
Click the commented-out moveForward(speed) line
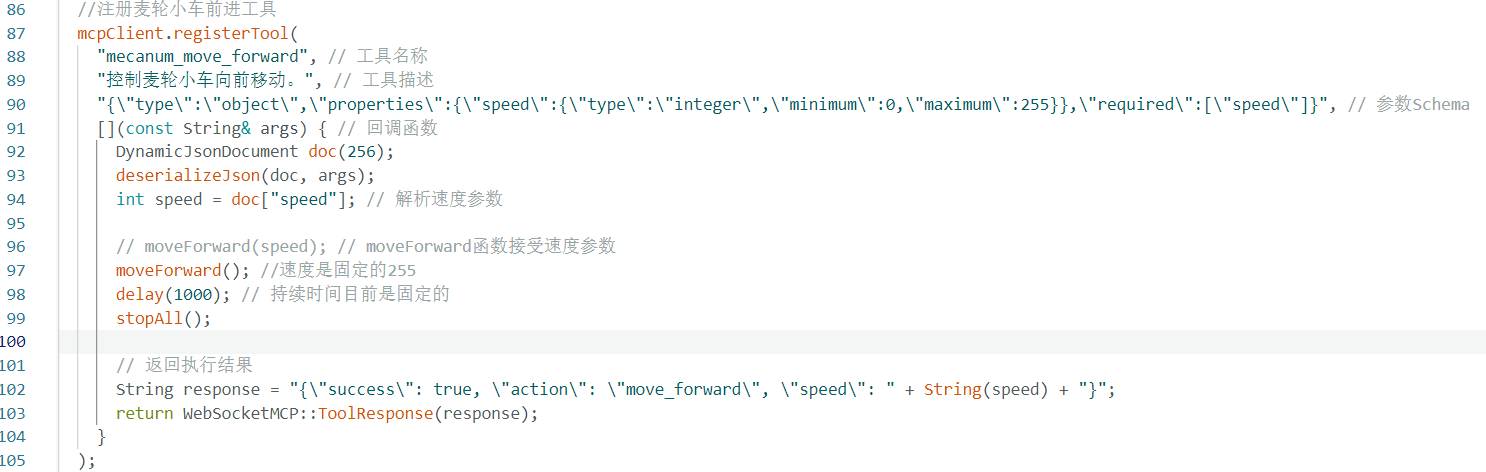click(366, 248)
